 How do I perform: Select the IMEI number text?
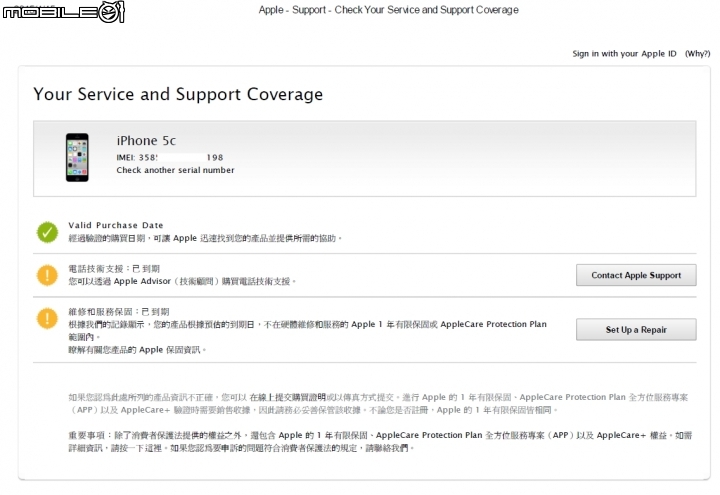pos(170,158)
